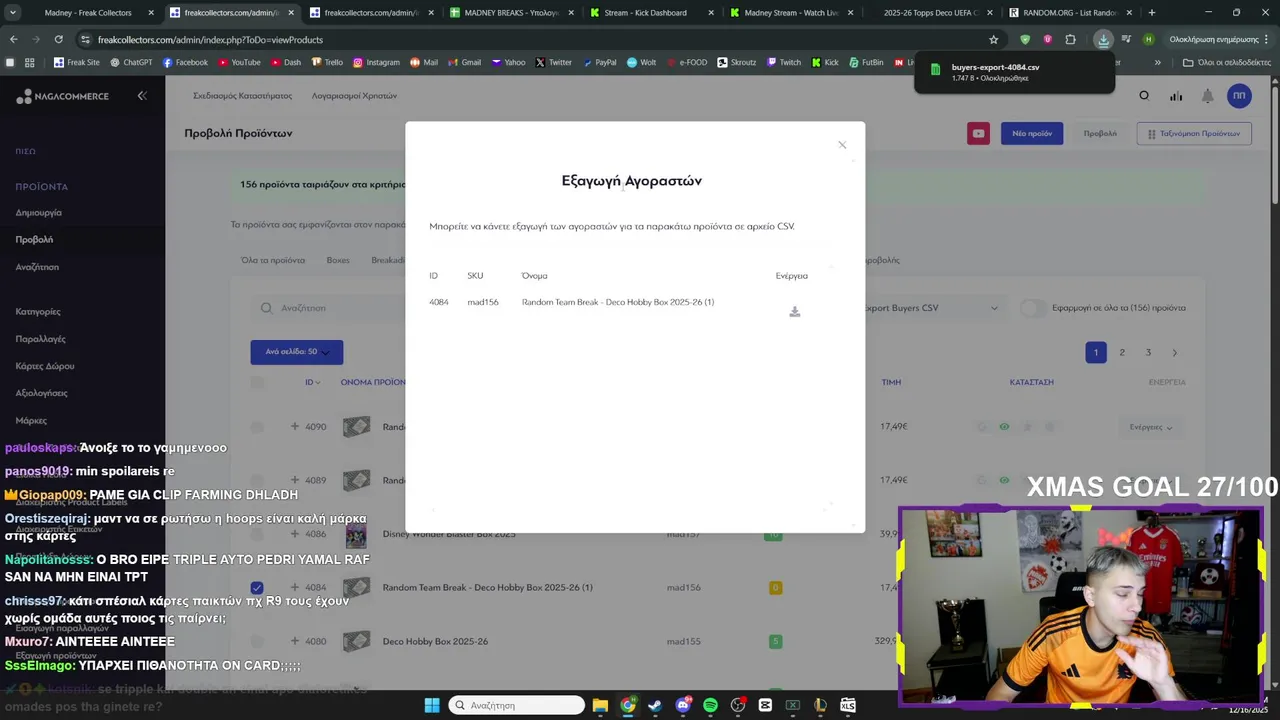This screenshot has height=720, width=1280.
Task: Check the checkbox for product row 4090
Action: [x=257, y=427]
